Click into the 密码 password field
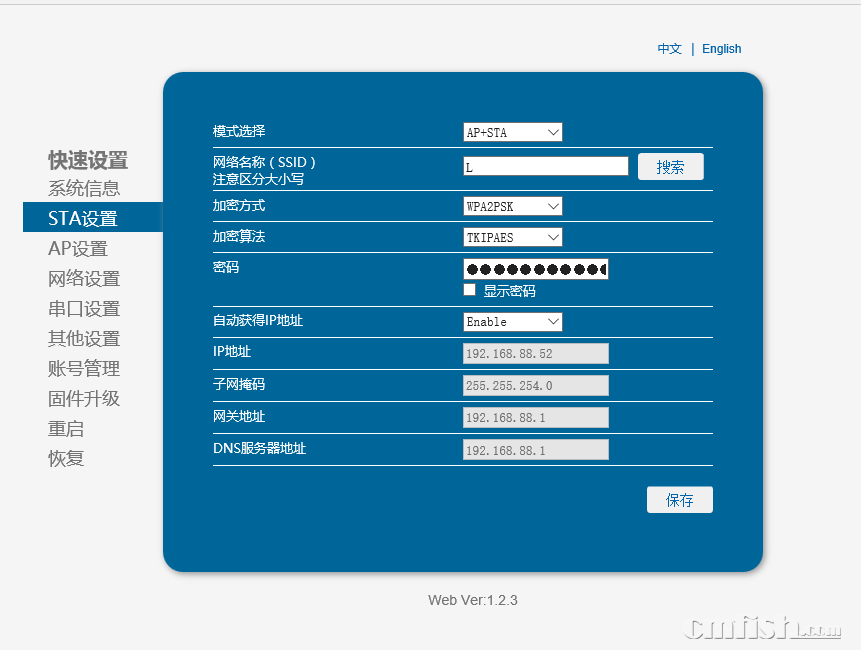The image size is (861, 650). coord(535,269)
